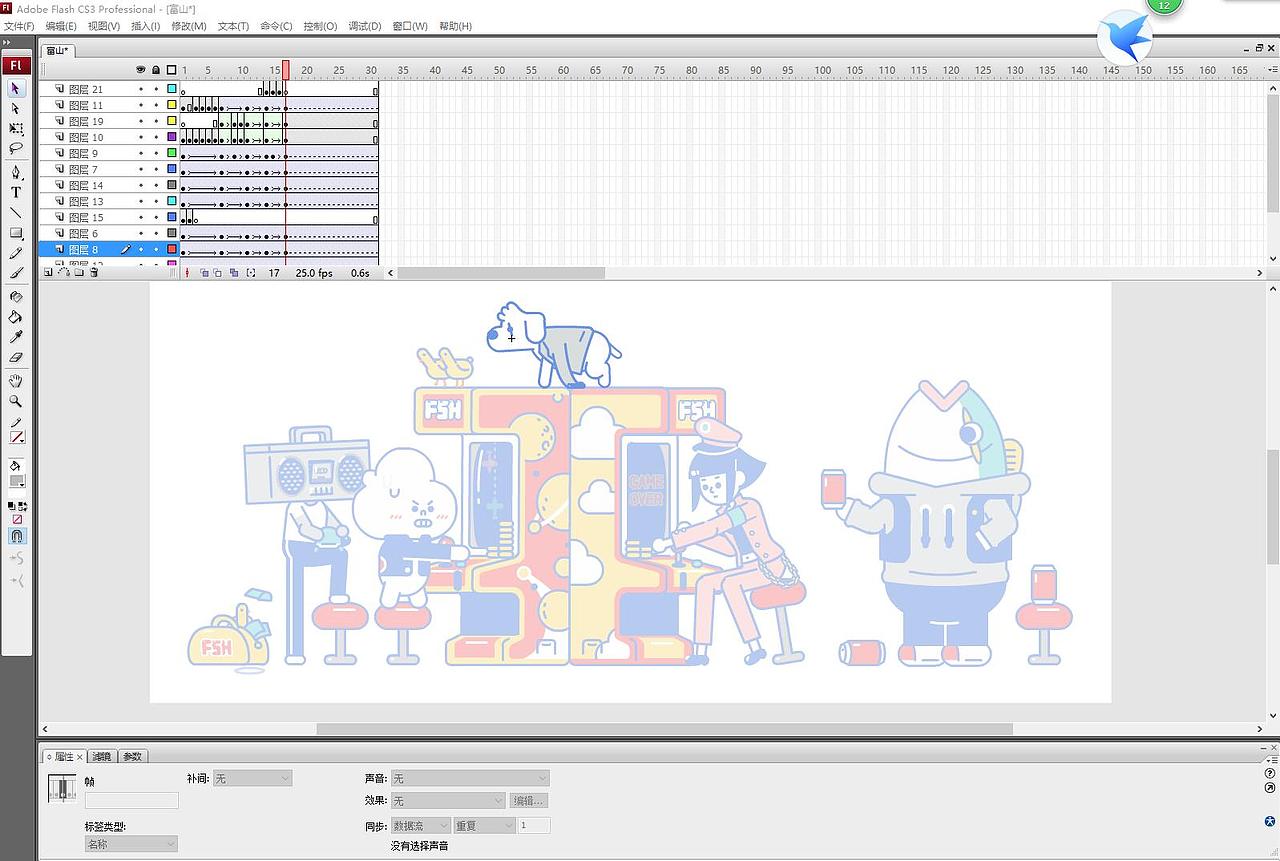Select the Pen tool
The height and width of the screenshot is (861, 1280).
(x=16, y=172)
